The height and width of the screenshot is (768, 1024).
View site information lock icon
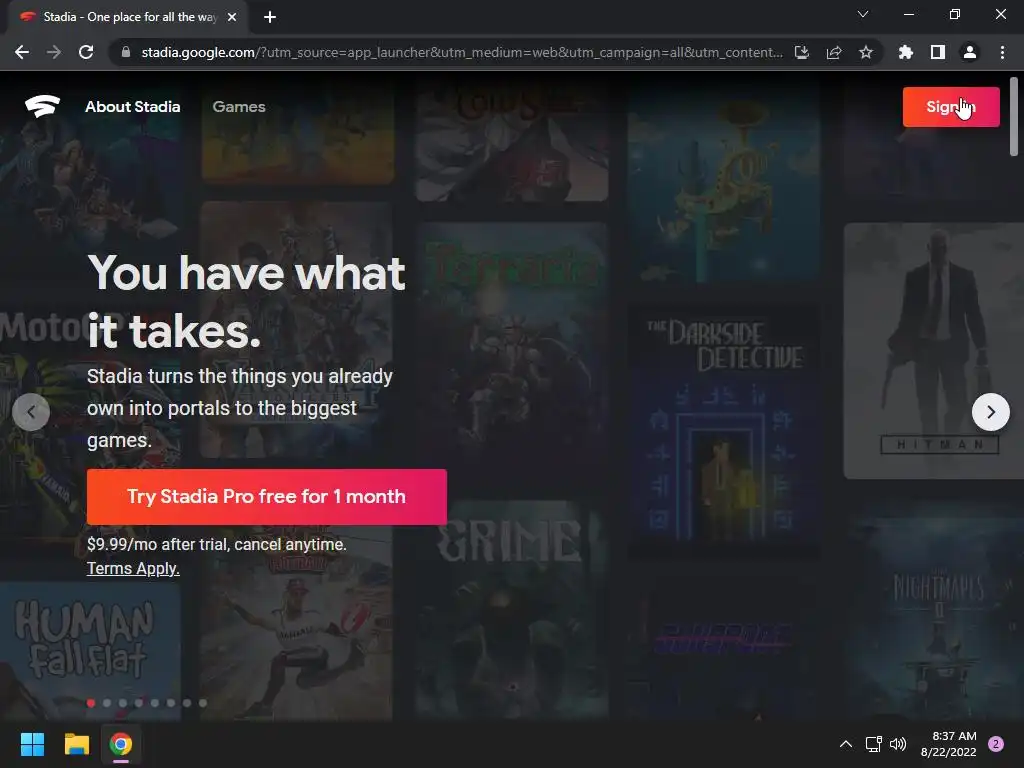click(126, 52)
